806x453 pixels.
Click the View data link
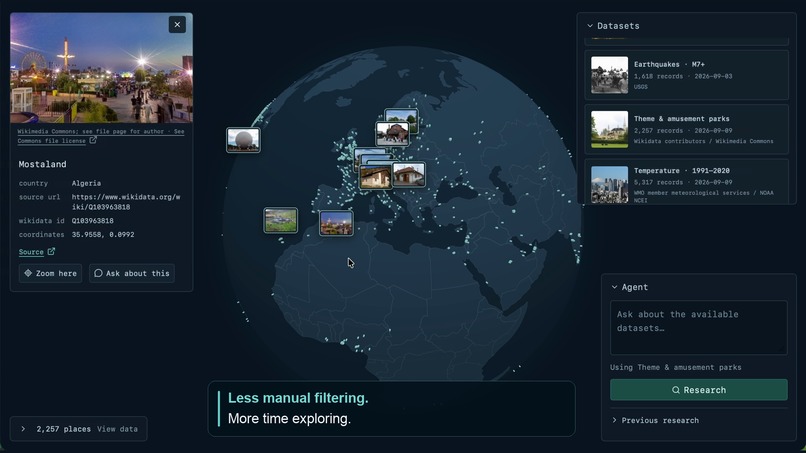tap(117, 429)
